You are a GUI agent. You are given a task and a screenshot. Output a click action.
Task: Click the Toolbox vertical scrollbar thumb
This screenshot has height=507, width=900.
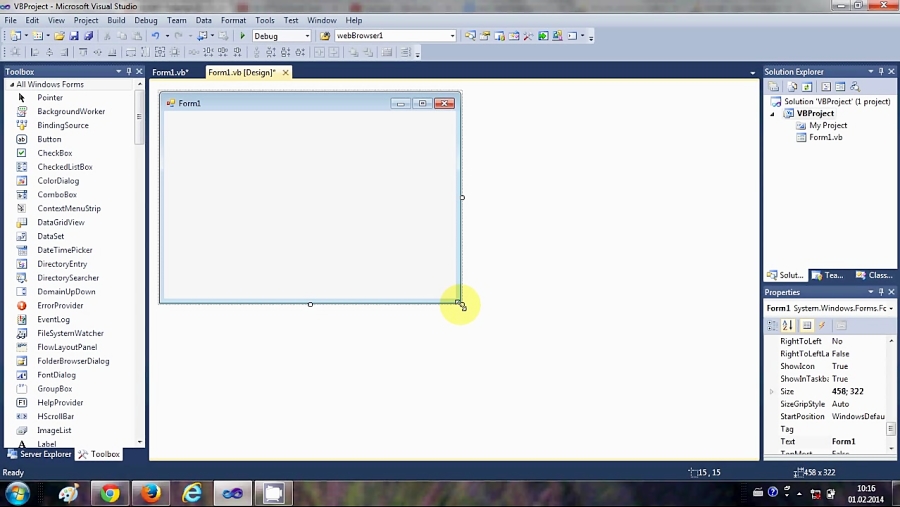click(139, 118)
